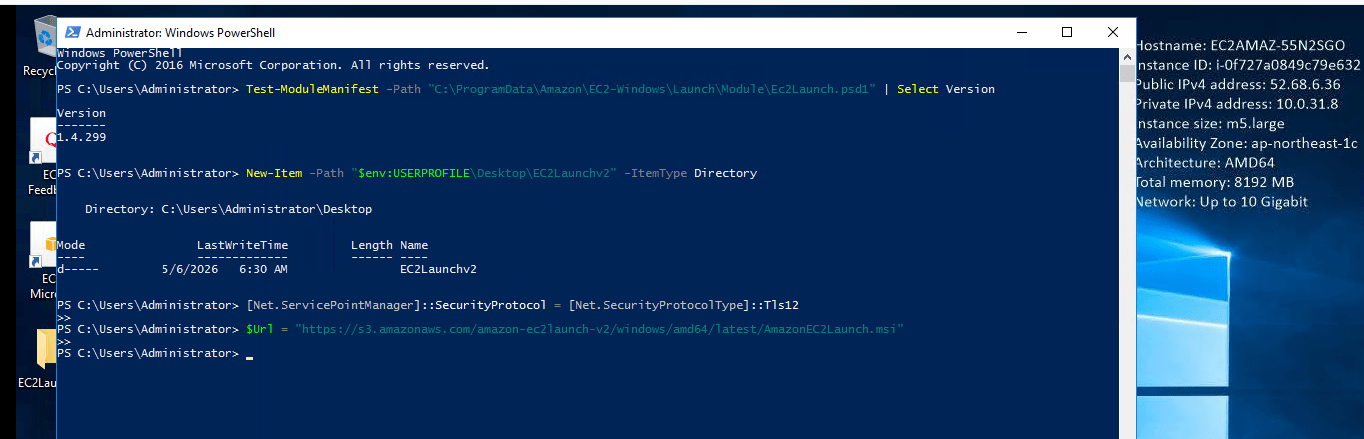This screenshot has height=439, width=1364.
Task: Click the Test-ModuleManifest command text
Action: (x=312, y=89)
